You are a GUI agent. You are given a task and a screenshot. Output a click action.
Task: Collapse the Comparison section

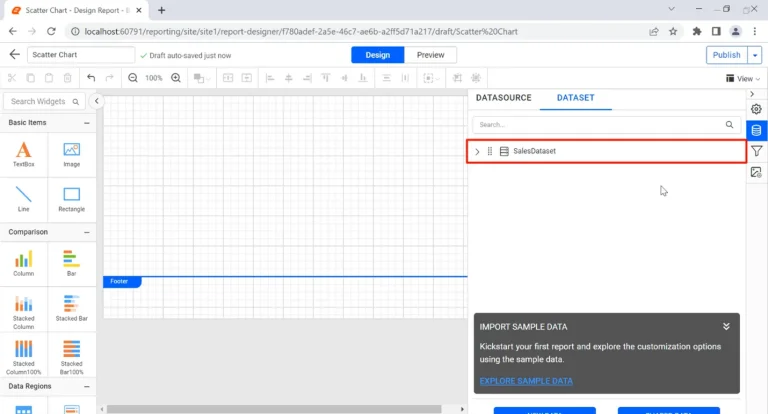tap(87, 232)
